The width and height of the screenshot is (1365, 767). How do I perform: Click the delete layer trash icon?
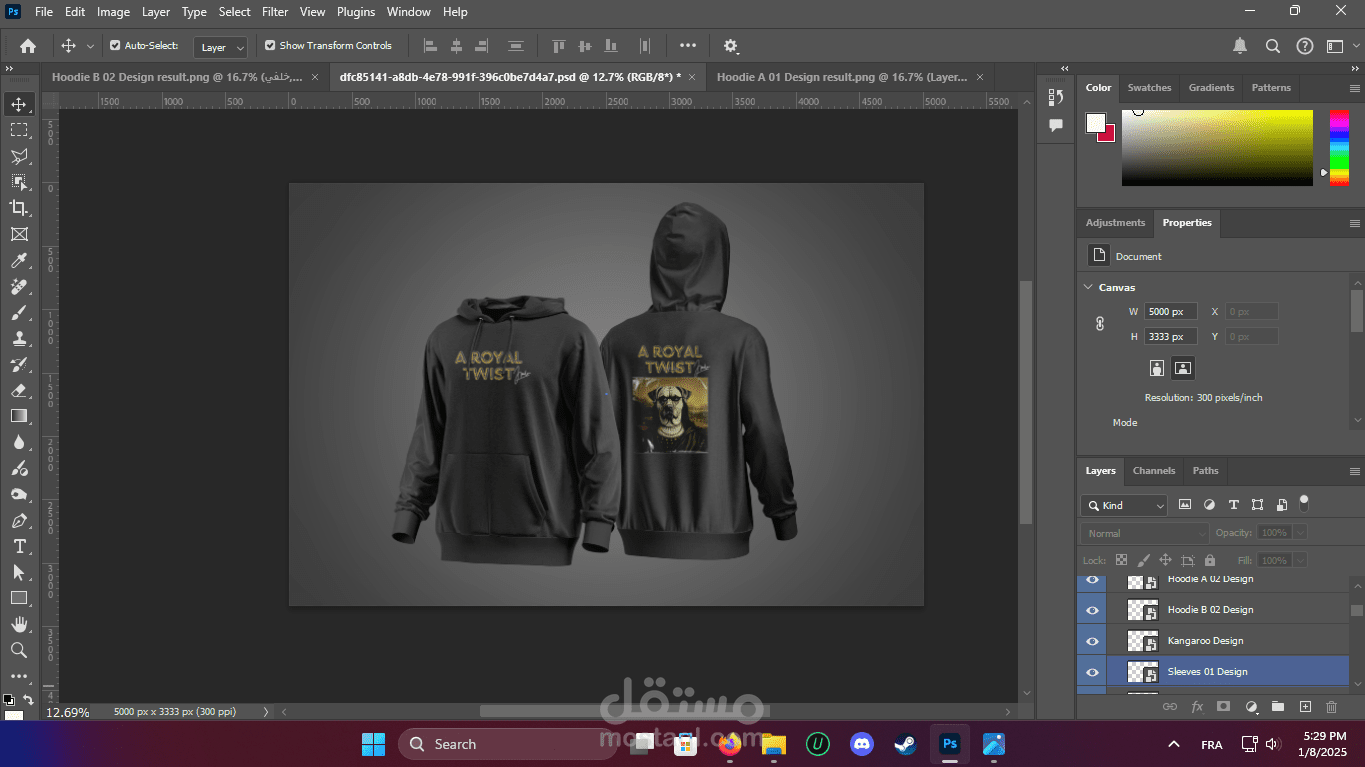(x=1331, y=707)
